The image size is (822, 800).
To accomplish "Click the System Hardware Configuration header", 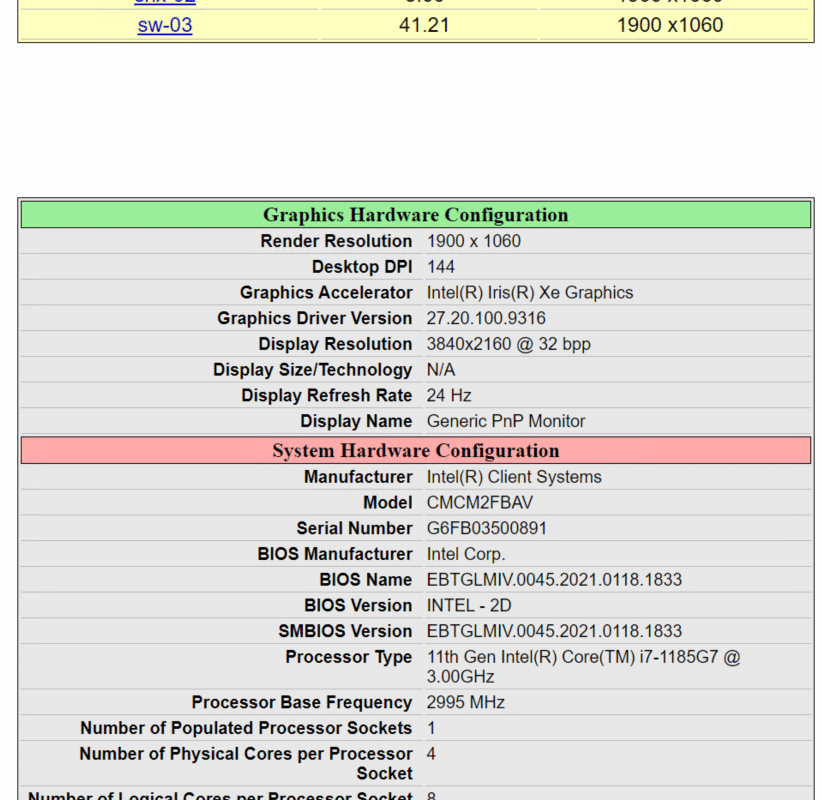I will [x=416, y=451].
